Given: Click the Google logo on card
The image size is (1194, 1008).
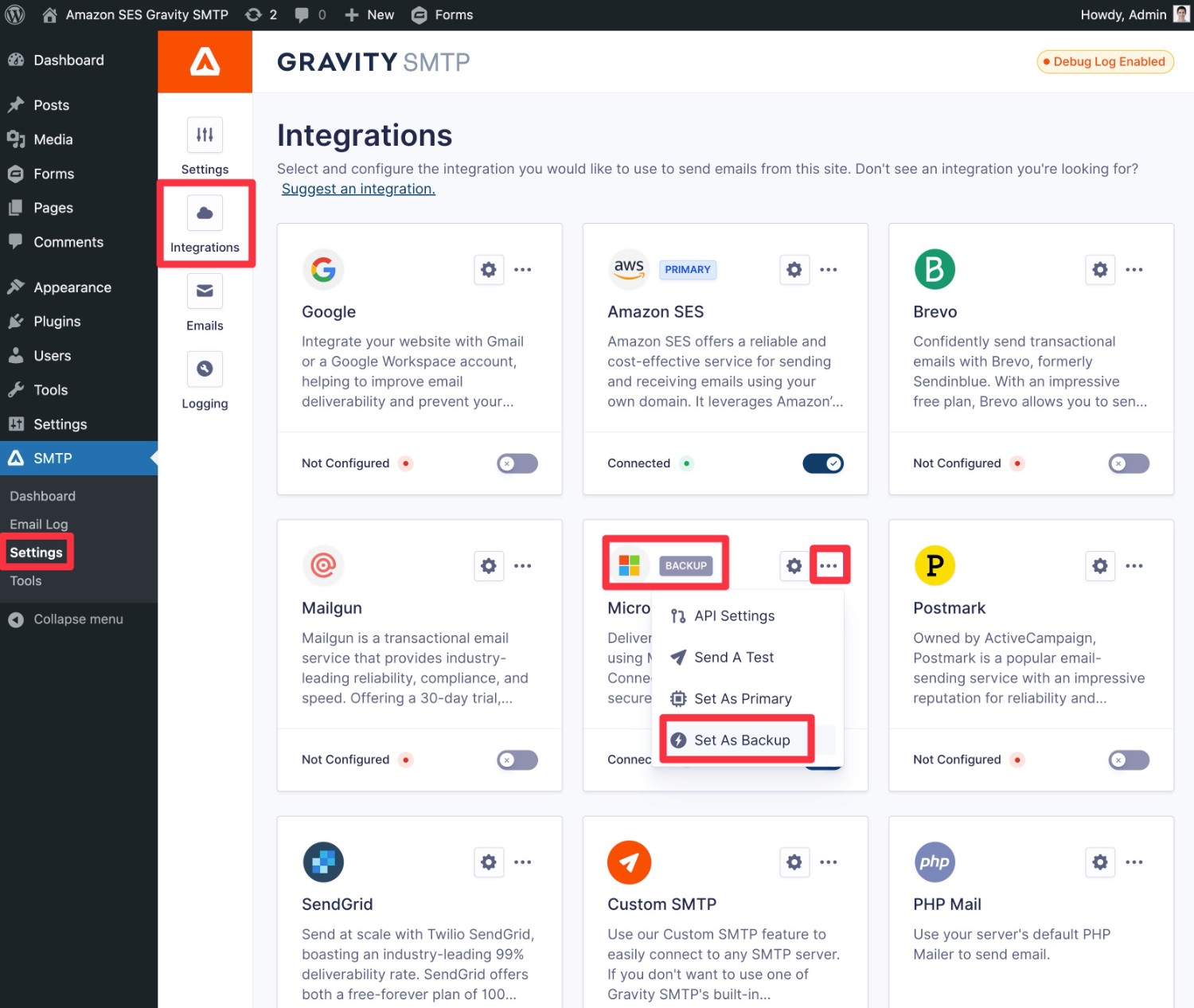Looking at the screenshot, I should [323, 270].
